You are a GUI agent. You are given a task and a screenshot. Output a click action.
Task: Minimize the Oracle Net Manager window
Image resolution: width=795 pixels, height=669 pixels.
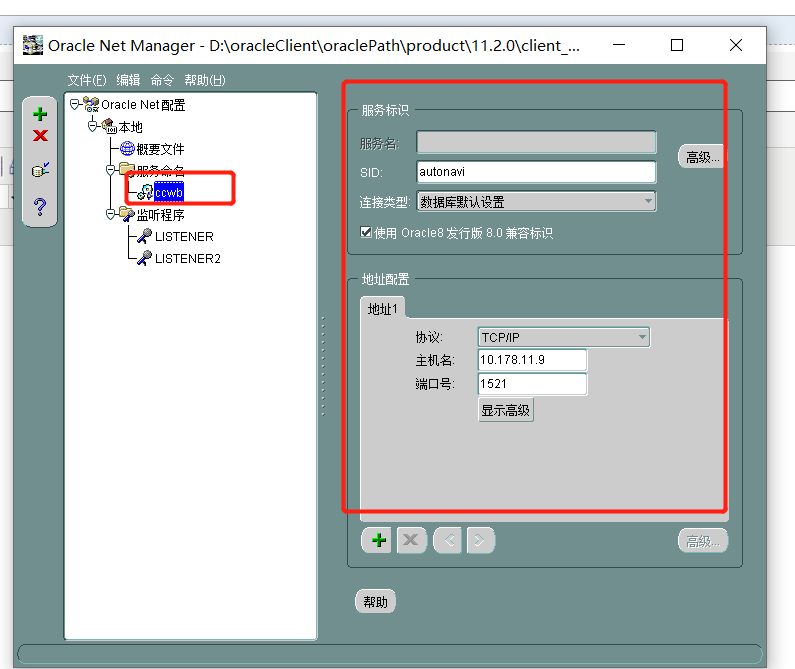pos(619,45)
